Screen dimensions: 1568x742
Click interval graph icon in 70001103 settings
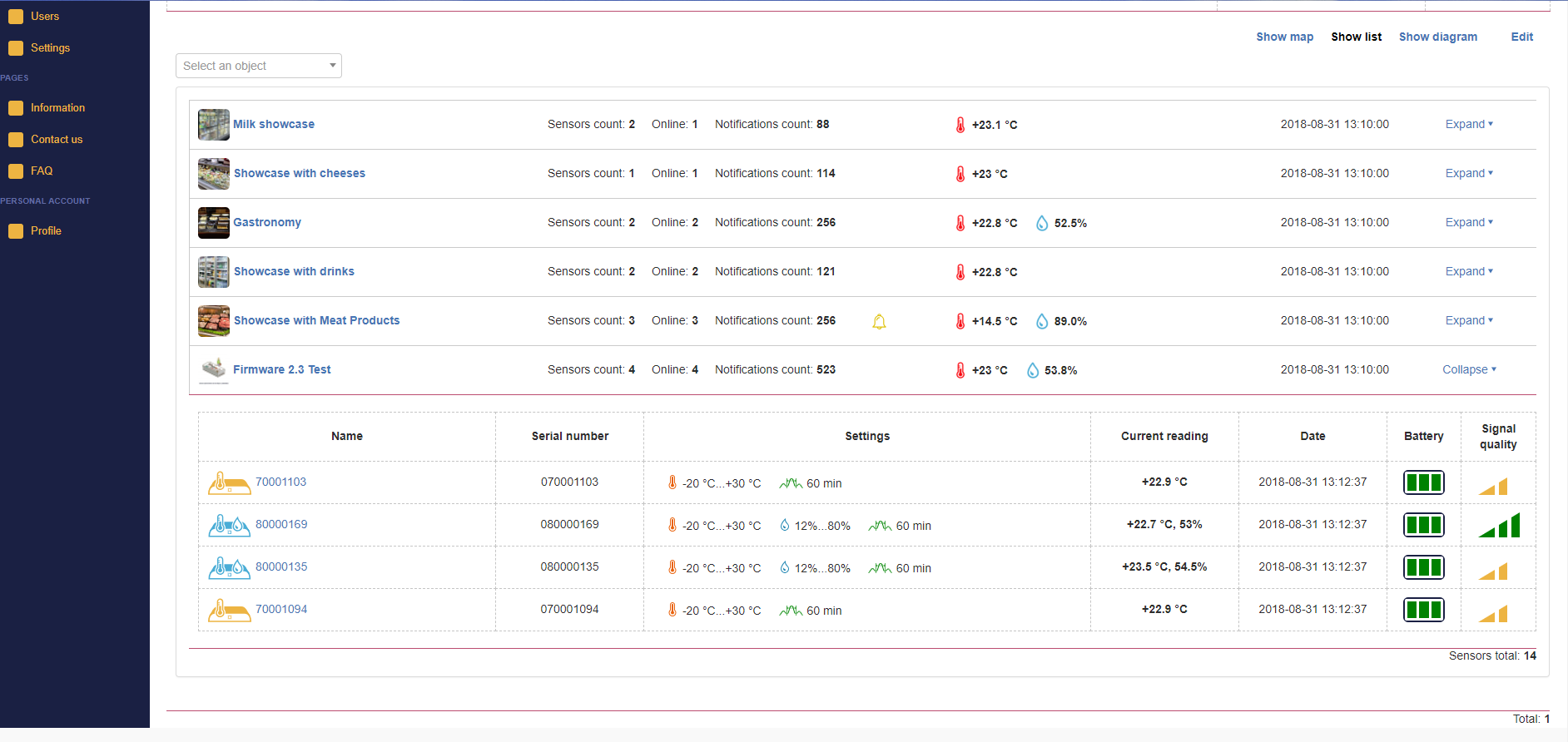pyautogui.click(x=791, y=483)
